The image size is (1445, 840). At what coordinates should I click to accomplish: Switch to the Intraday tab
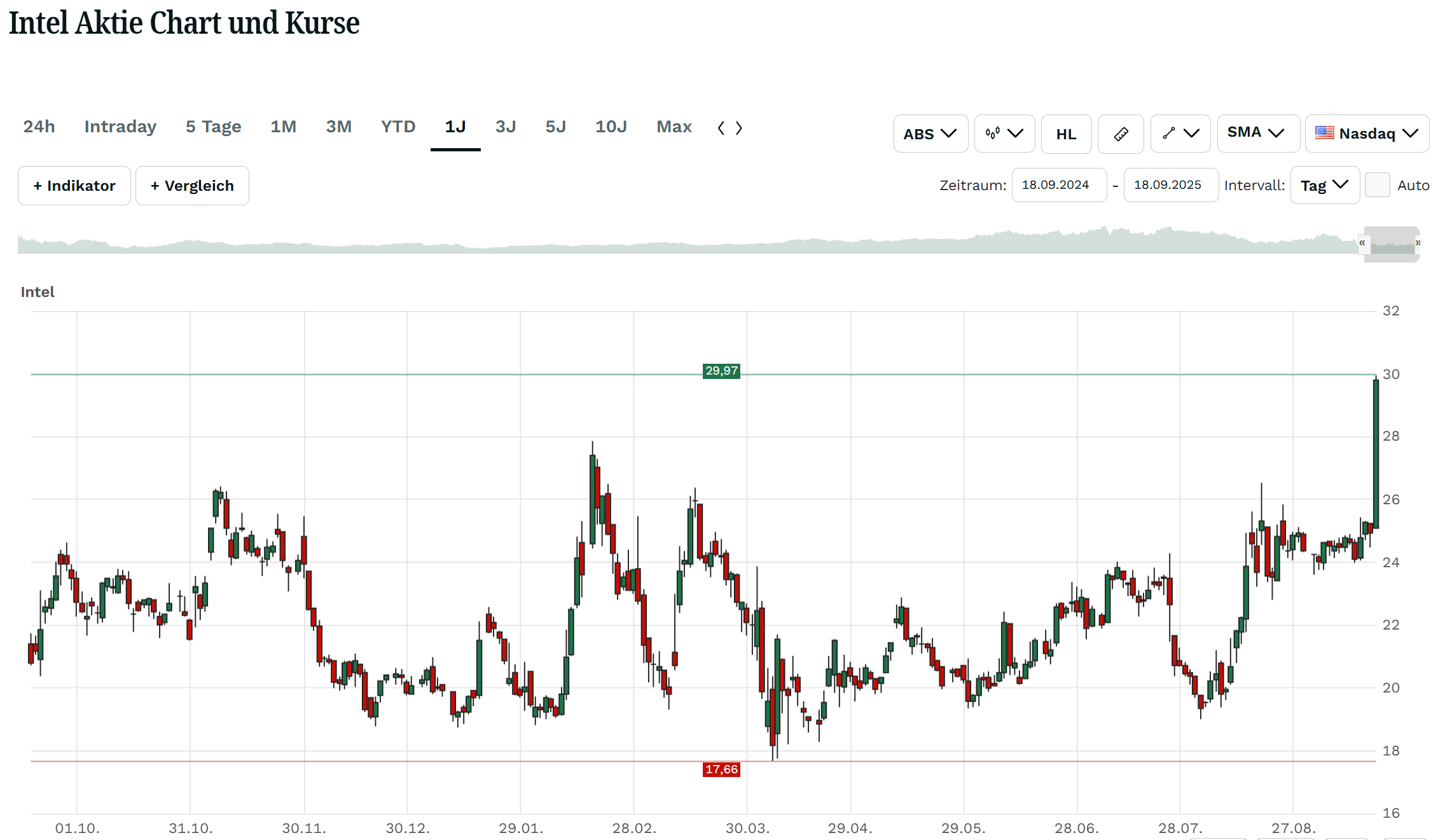click(120, 127)
